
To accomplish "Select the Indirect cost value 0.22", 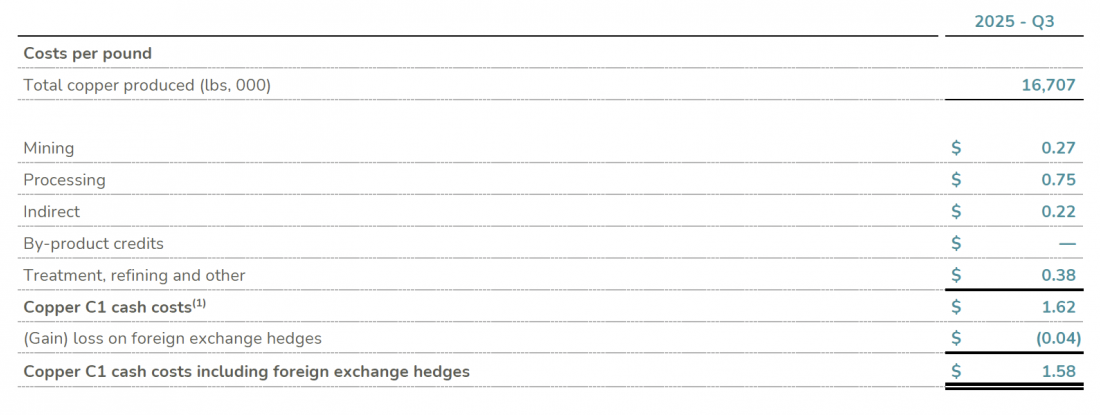I will [1058, 212].
